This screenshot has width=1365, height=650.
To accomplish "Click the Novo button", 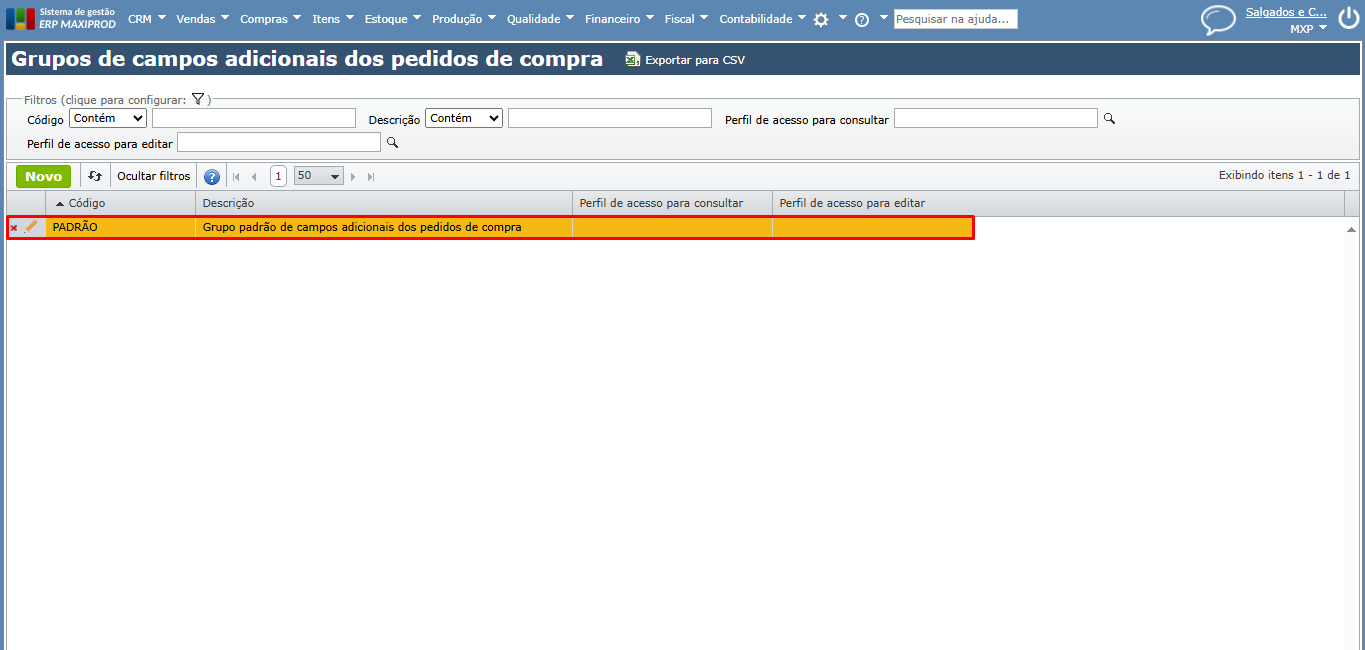I will (x=44, y=176).
